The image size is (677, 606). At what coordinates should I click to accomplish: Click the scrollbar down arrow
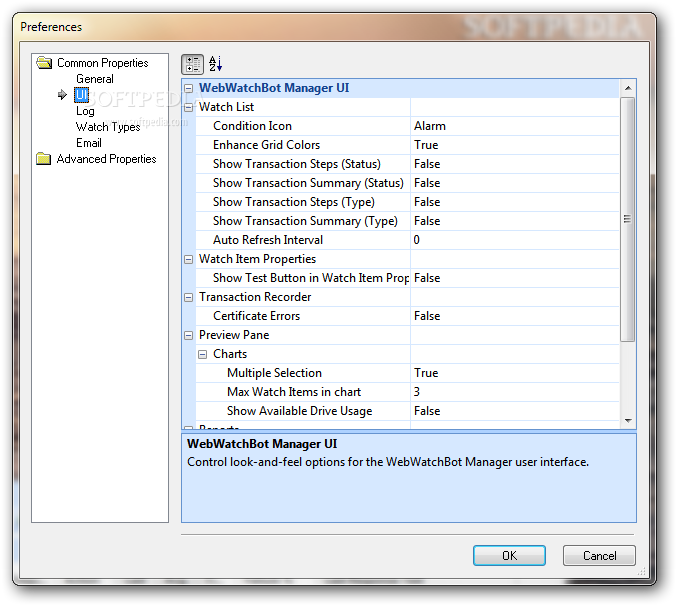coord(628,420)
